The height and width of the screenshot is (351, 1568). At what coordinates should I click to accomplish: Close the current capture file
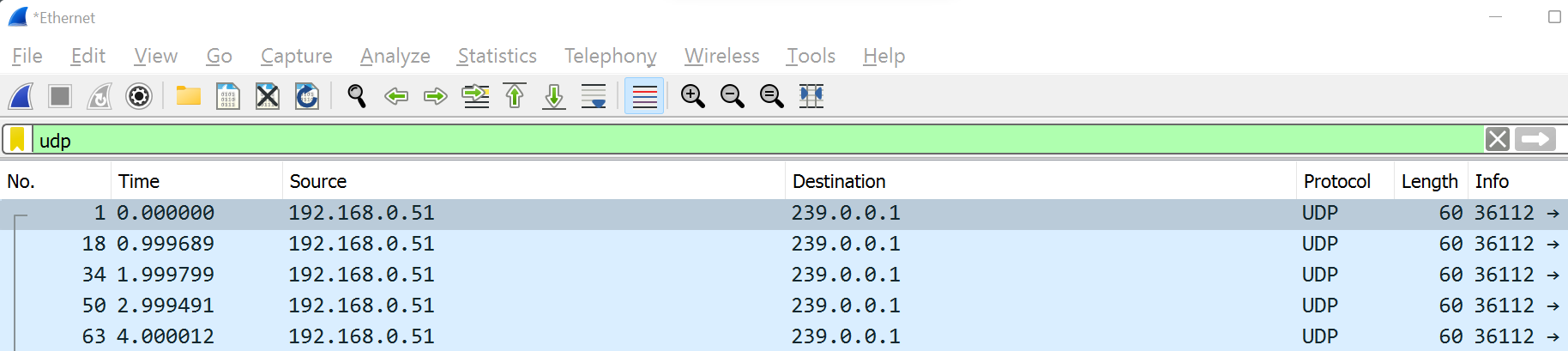[x=268, y=96]
